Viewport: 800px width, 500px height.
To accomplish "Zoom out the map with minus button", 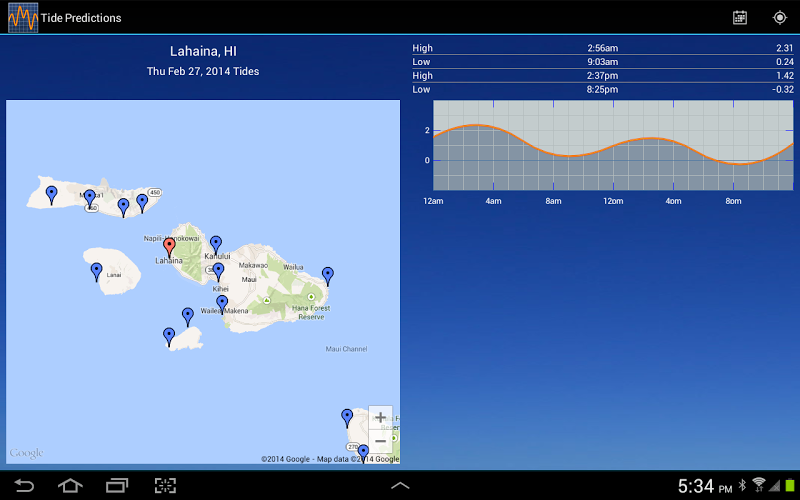I will [381, 441].
